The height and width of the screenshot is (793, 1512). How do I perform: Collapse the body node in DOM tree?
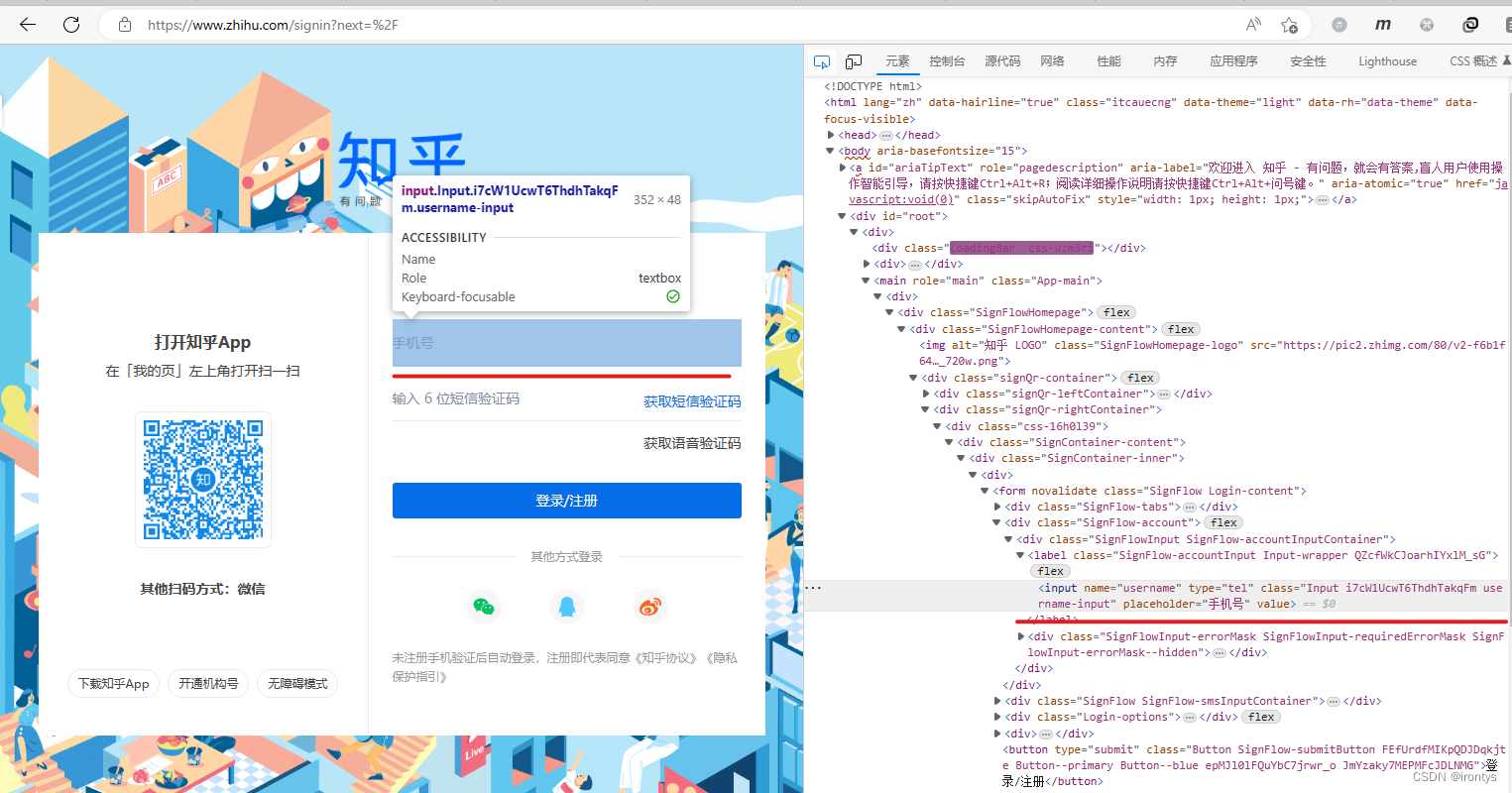point(831,151)
